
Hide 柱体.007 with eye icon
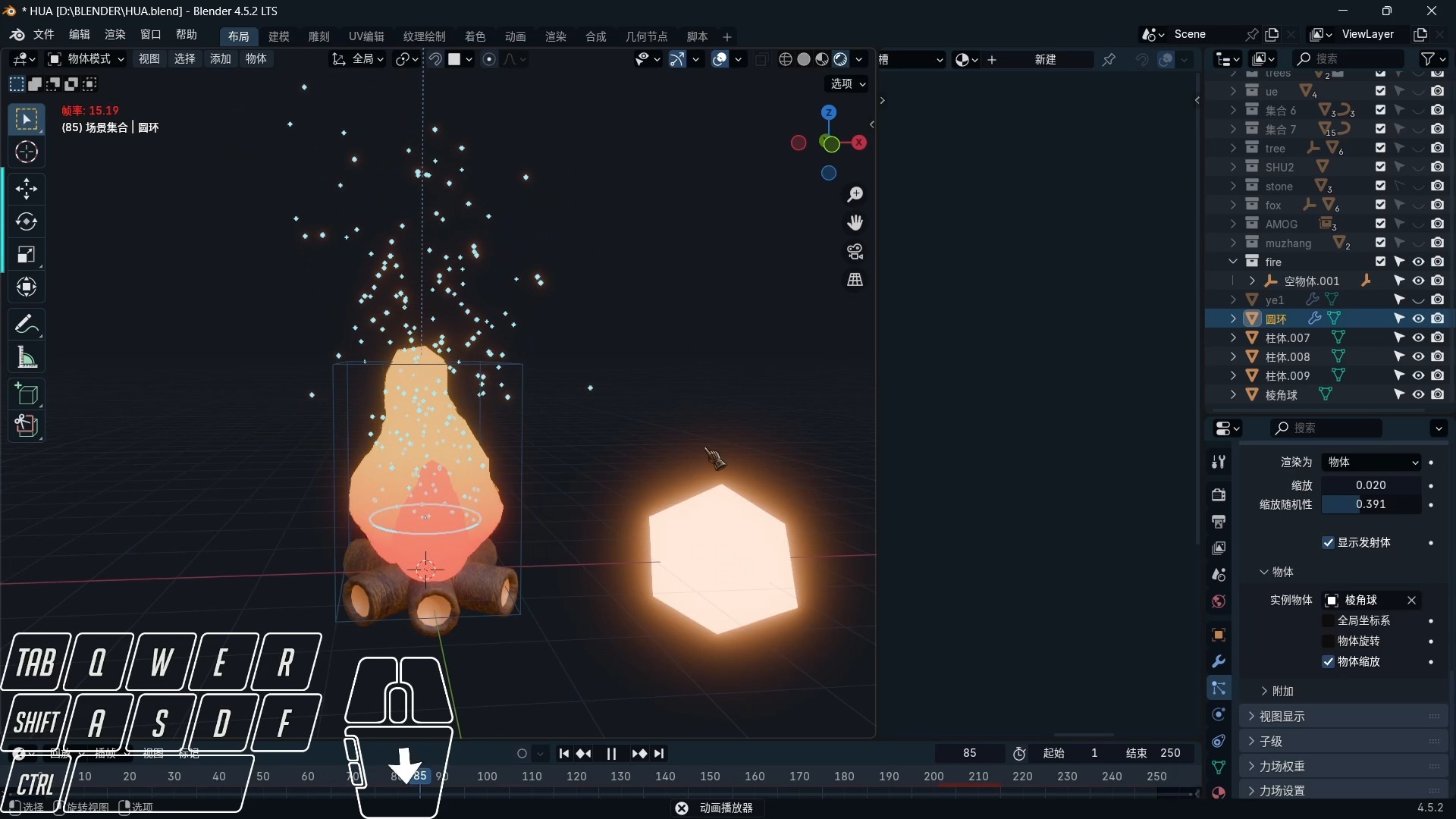(x=1418, y=337)
